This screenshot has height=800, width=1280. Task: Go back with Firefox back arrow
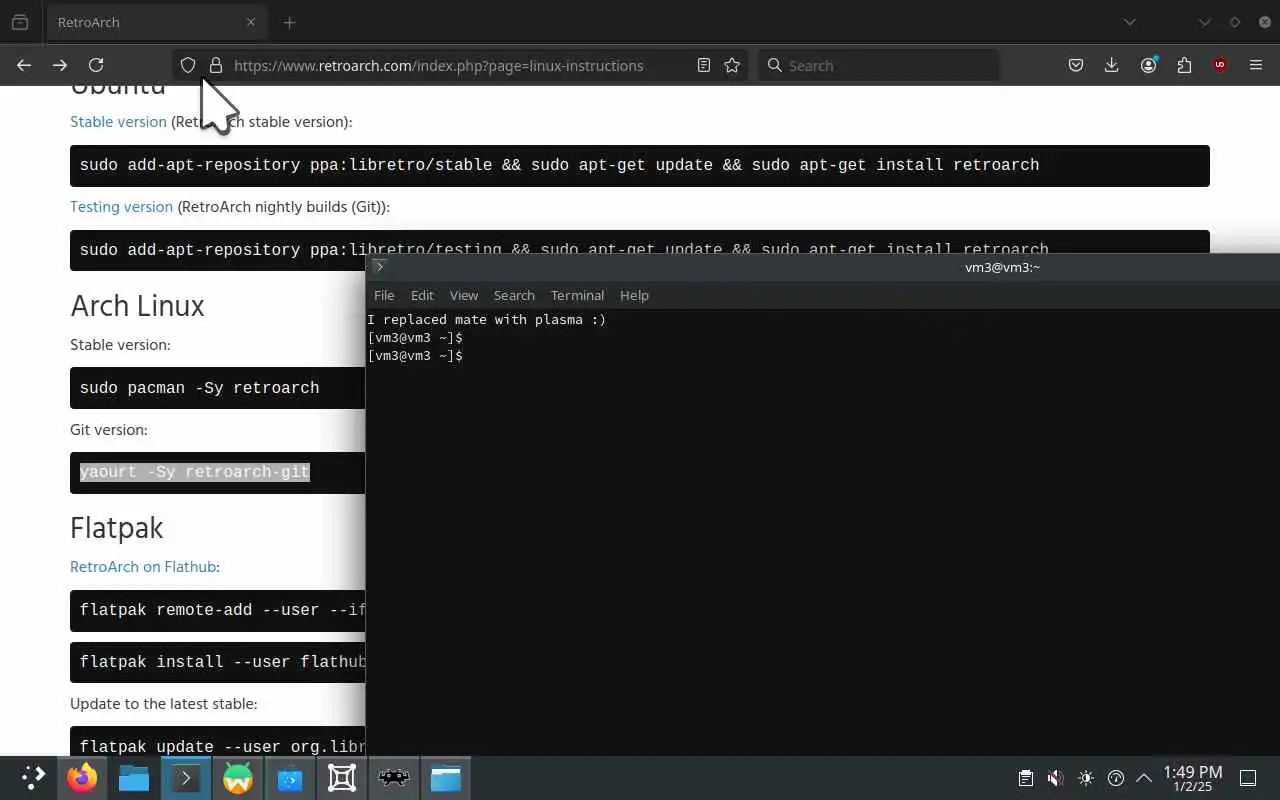point(24,65)
